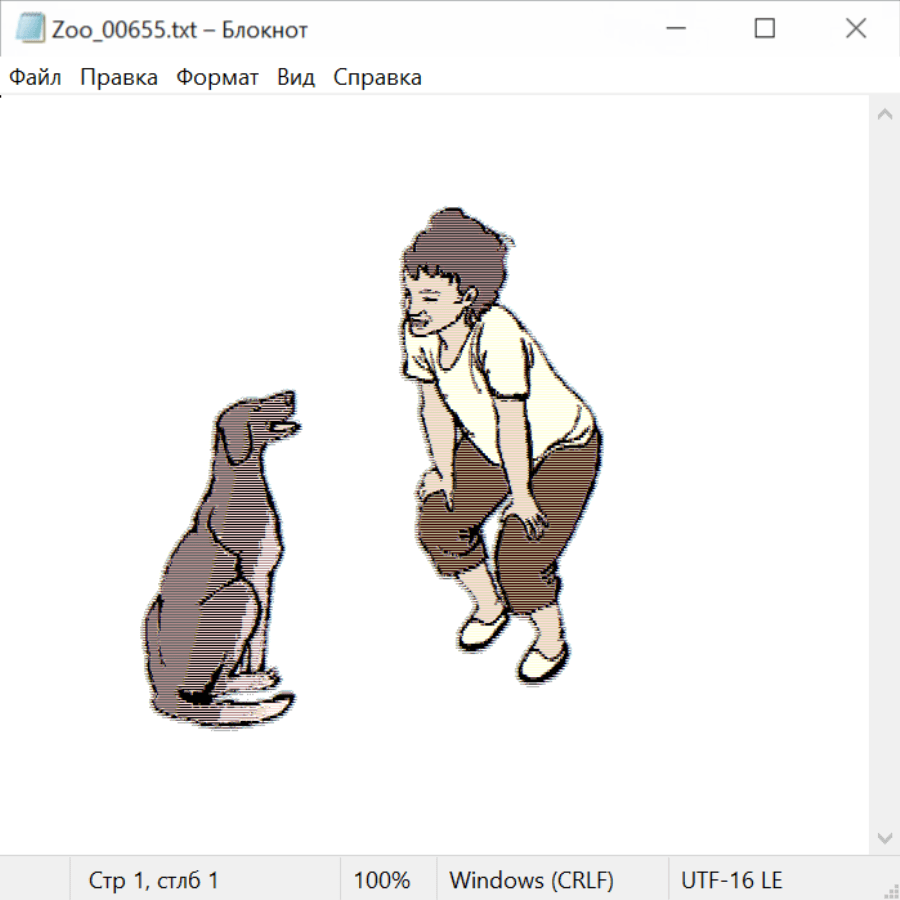Viewport: 900px width, 900px height.
Task: Click the UTF-16 LE encoding indicator
Action: click(731, 881)
